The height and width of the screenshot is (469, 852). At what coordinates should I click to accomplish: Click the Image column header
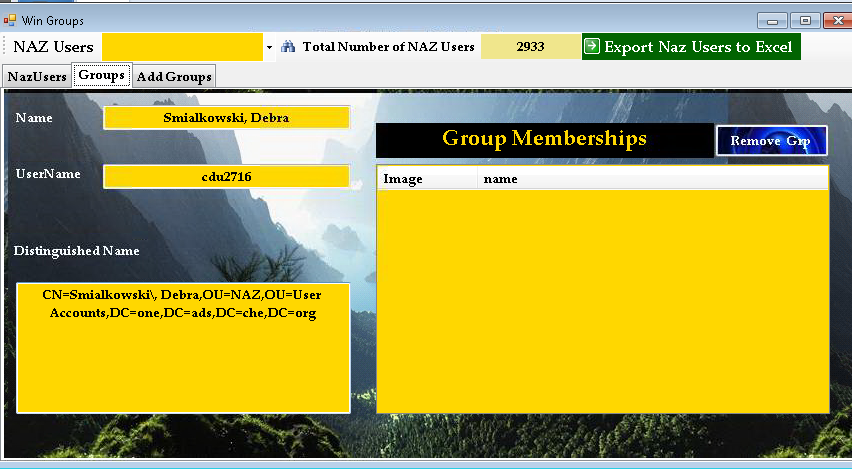click(x=427, y=179)
